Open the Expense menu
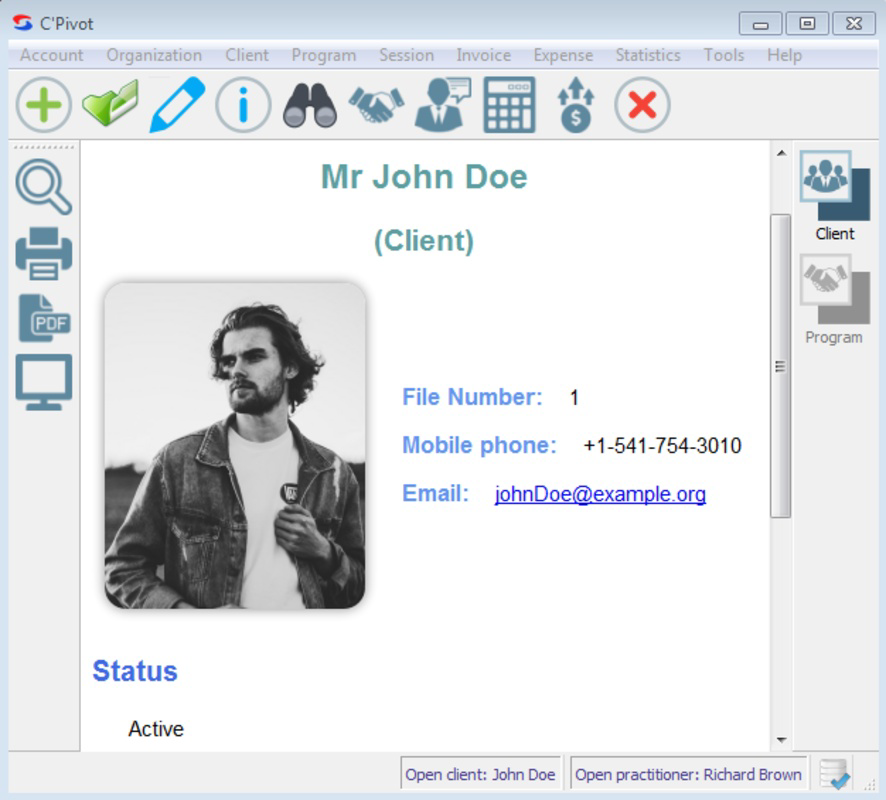 563,55
